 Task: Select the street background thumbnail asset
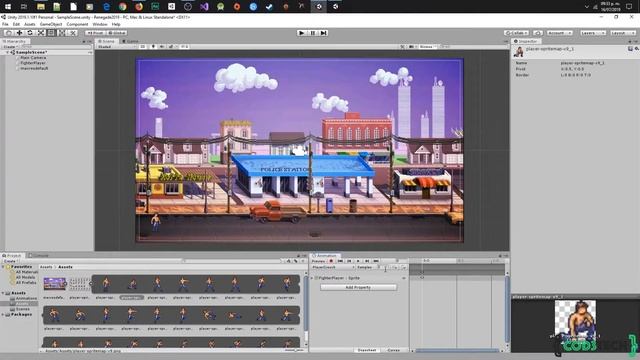(55, 284)
